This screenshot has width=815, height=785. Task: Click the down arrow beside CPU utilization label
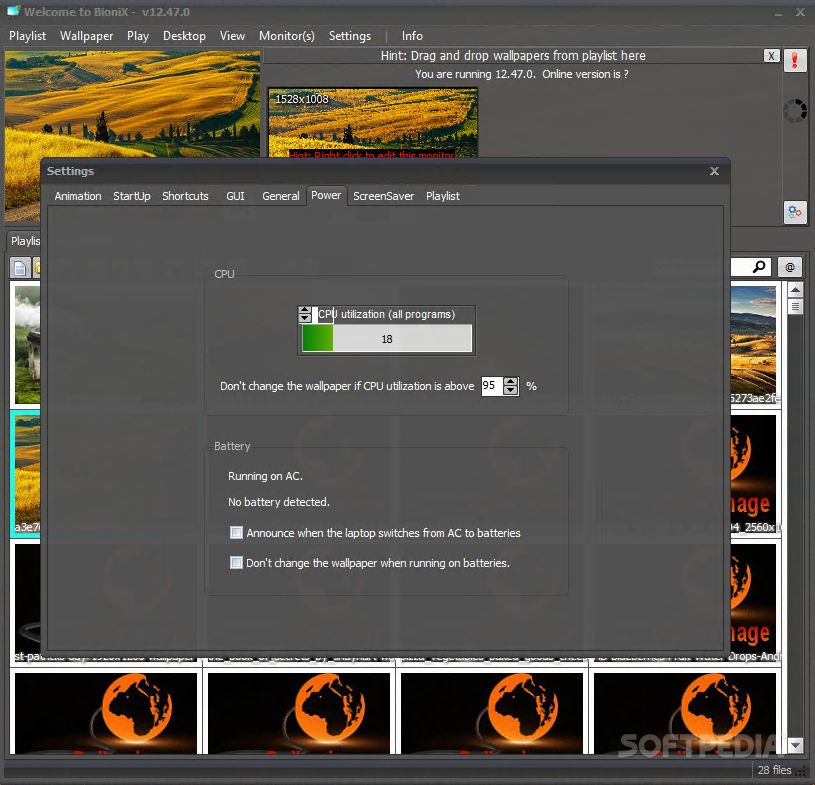pos(305,318)
